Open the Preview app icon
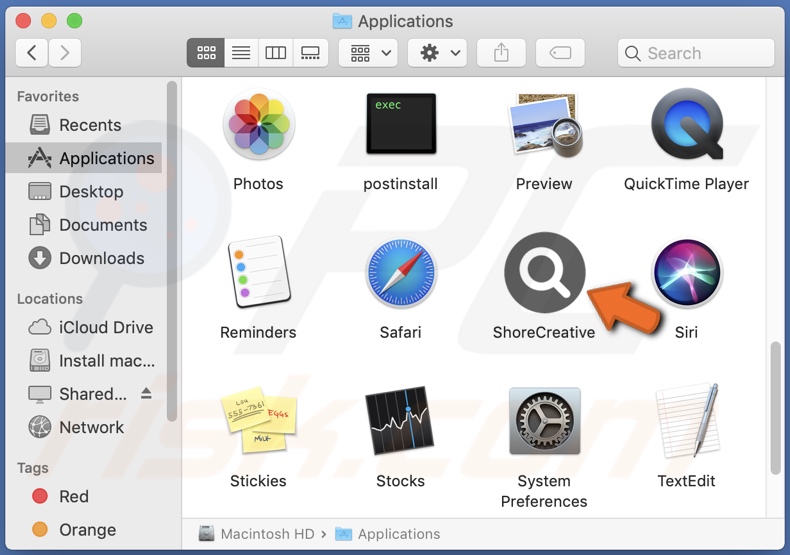 pyautogui.click(x=545, y=125)
